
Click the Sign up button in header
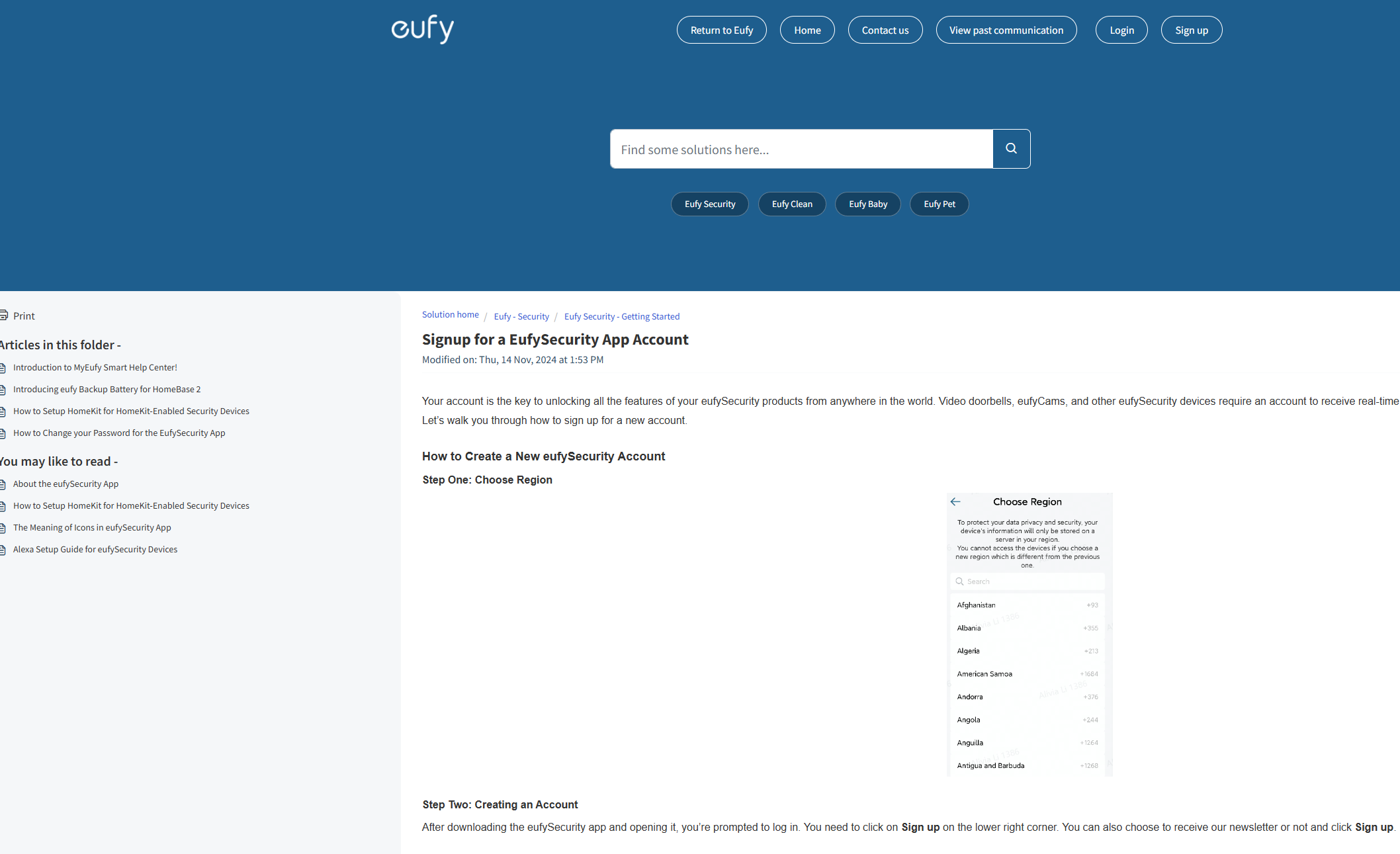(x=1191, y=30)
